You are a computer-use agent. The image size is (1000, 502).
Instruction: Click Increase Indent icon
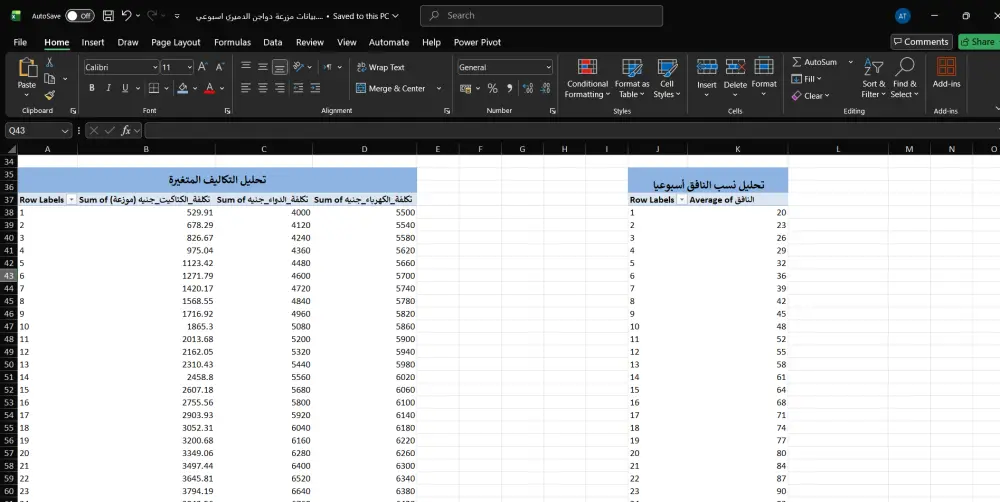[x=315, y=88]
